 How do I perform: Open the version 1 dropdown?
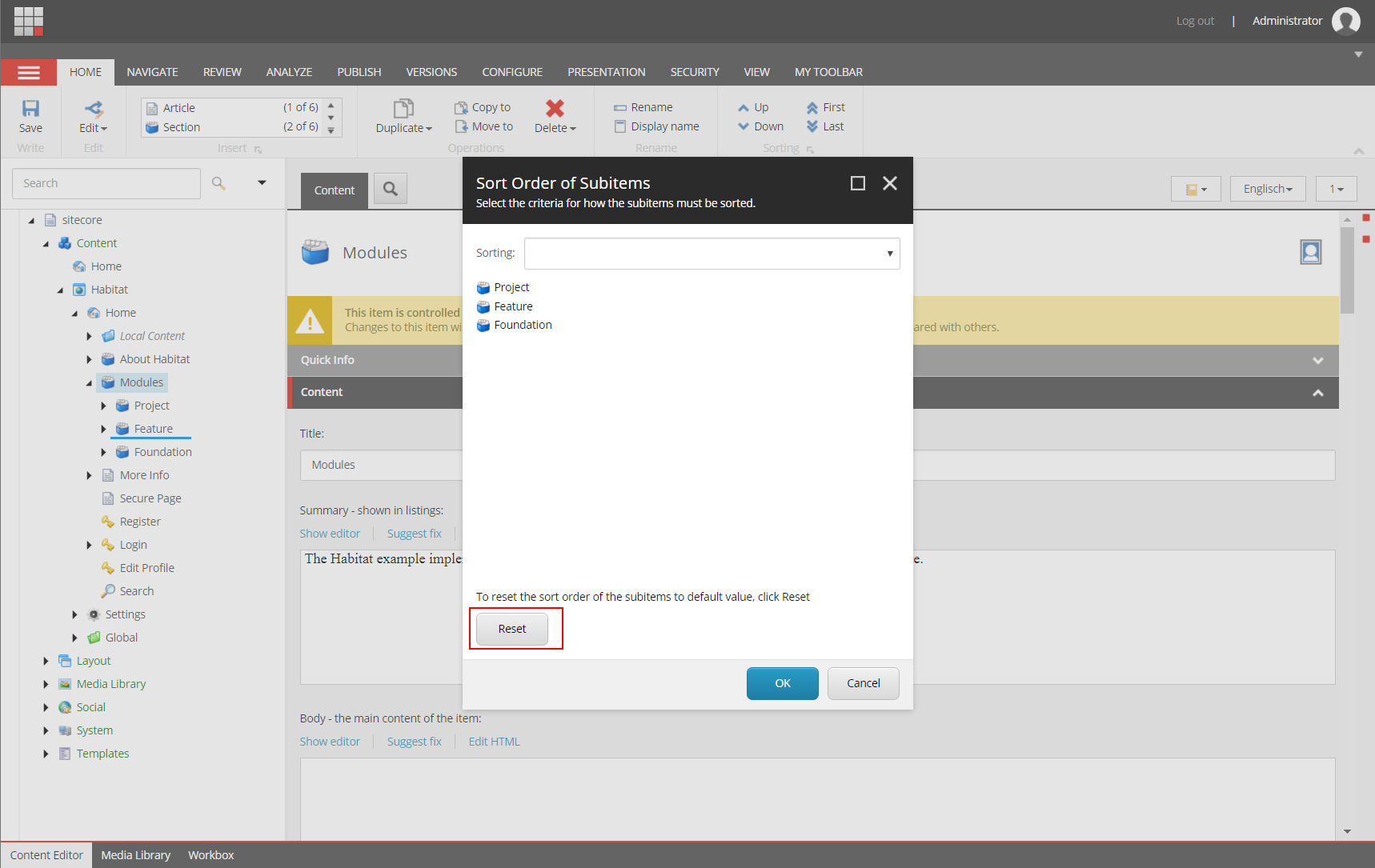point(1337,189)
